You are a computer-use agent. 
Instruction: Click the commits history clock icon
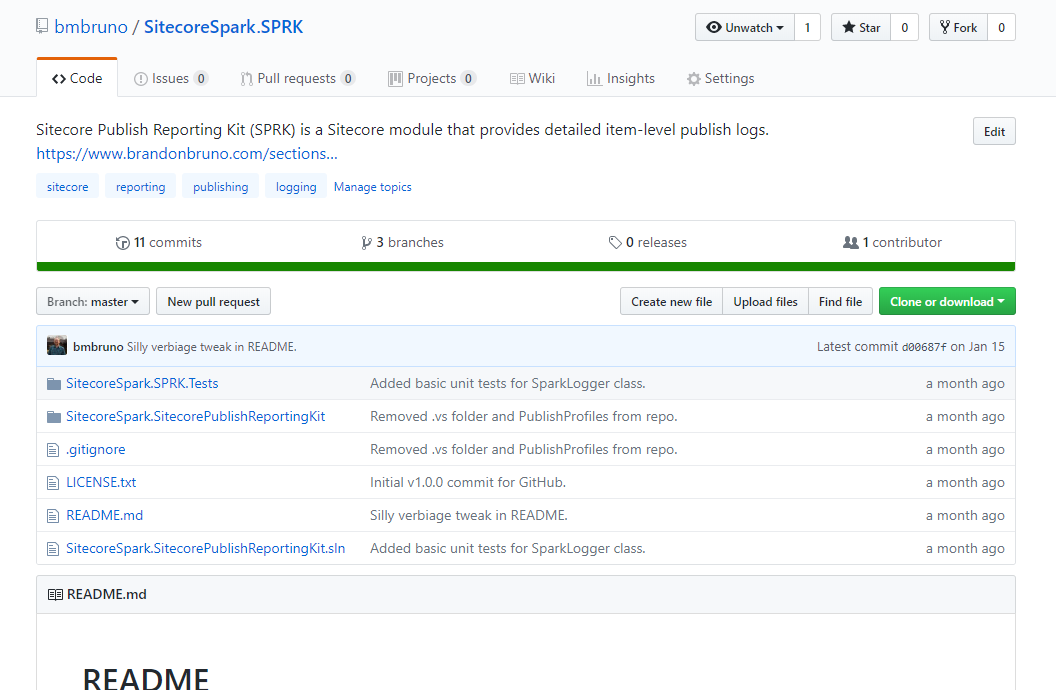click(123, 243)
